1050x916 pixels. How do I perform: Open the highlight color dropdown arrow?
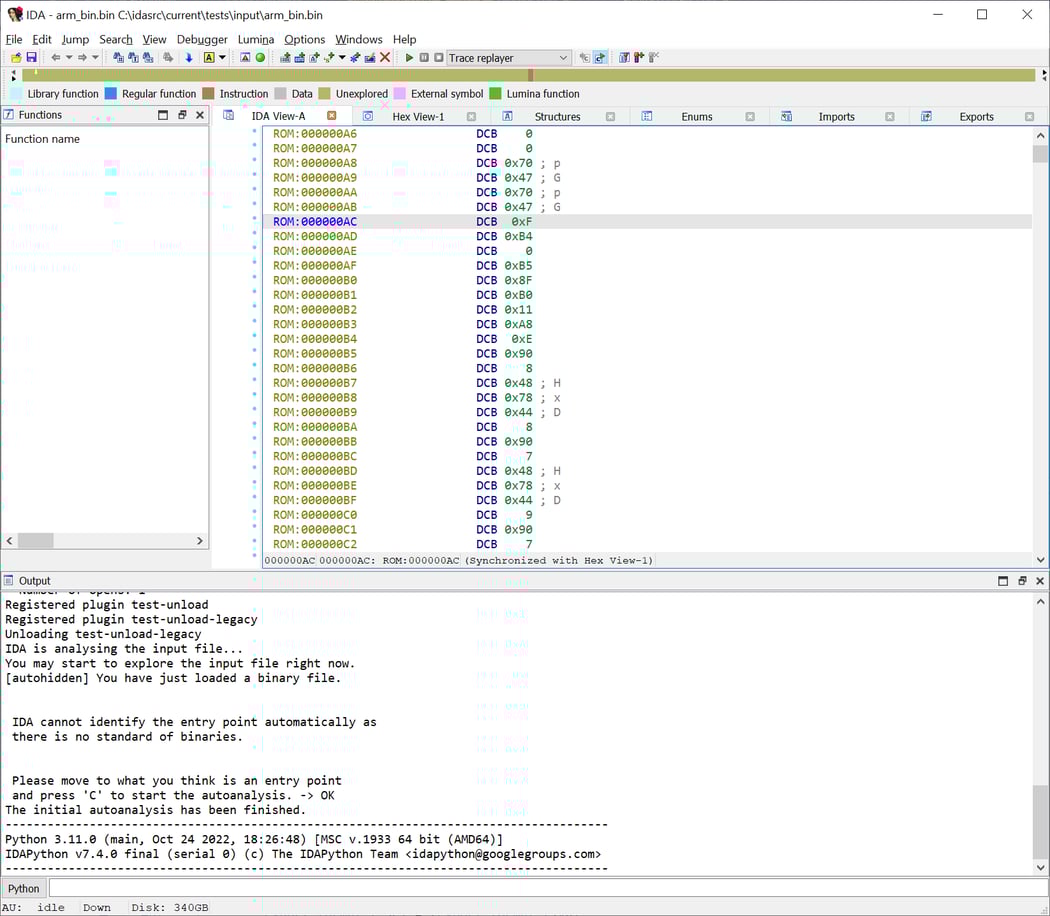(221, 57)
